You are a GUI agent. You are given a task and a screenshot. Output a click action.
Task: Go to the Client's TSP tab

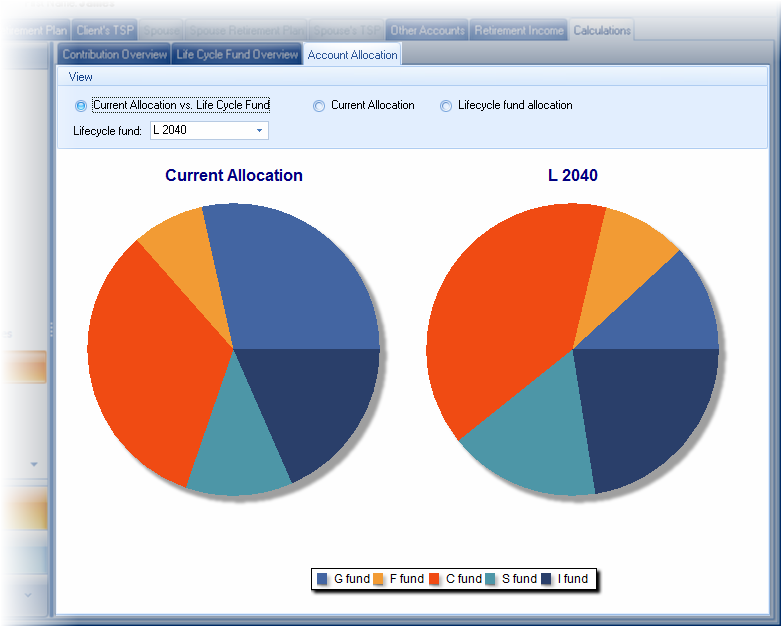point(105,31)
